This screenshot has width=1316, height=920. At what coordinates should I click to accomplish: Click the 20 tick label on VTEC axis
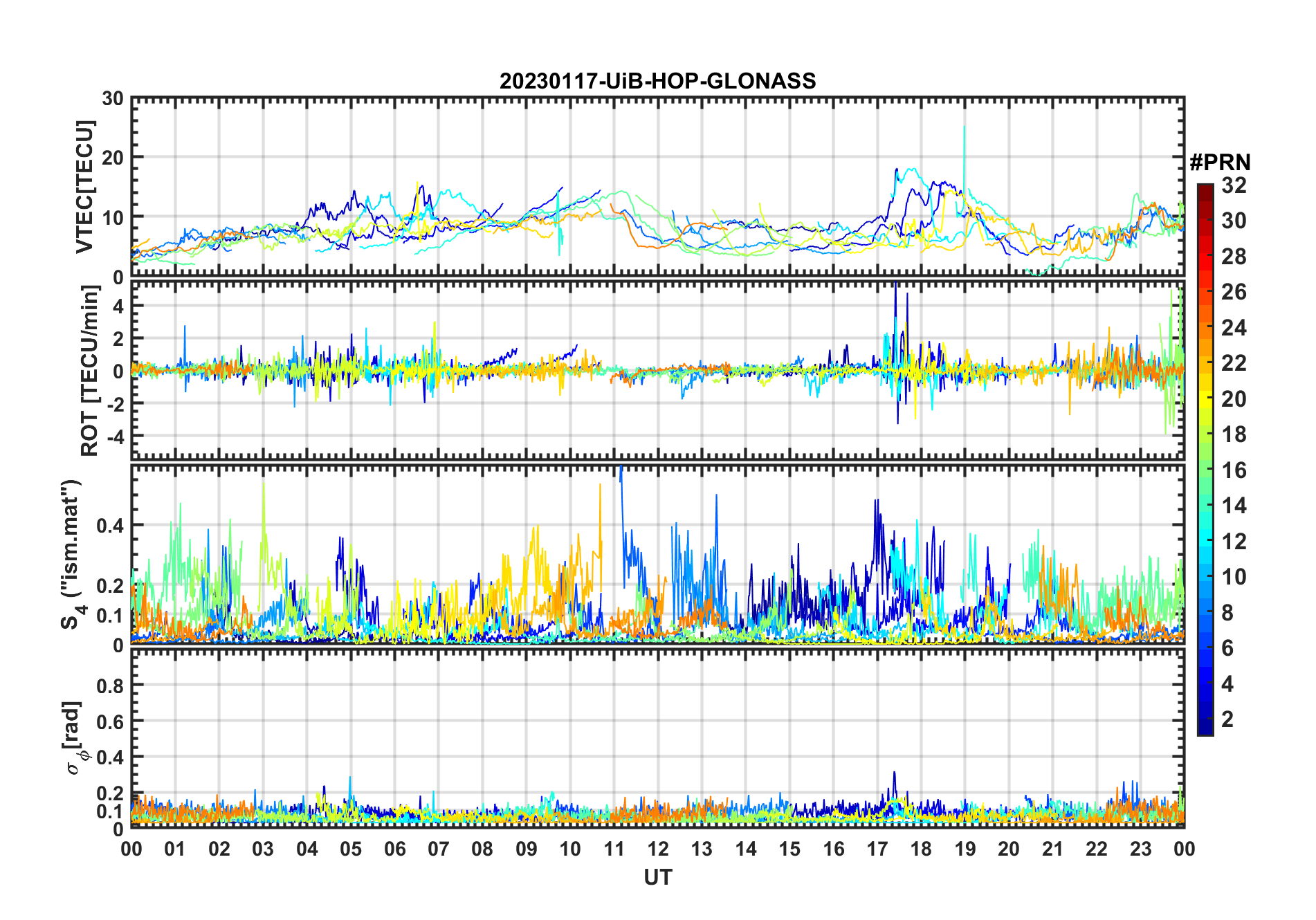(113, 158)
